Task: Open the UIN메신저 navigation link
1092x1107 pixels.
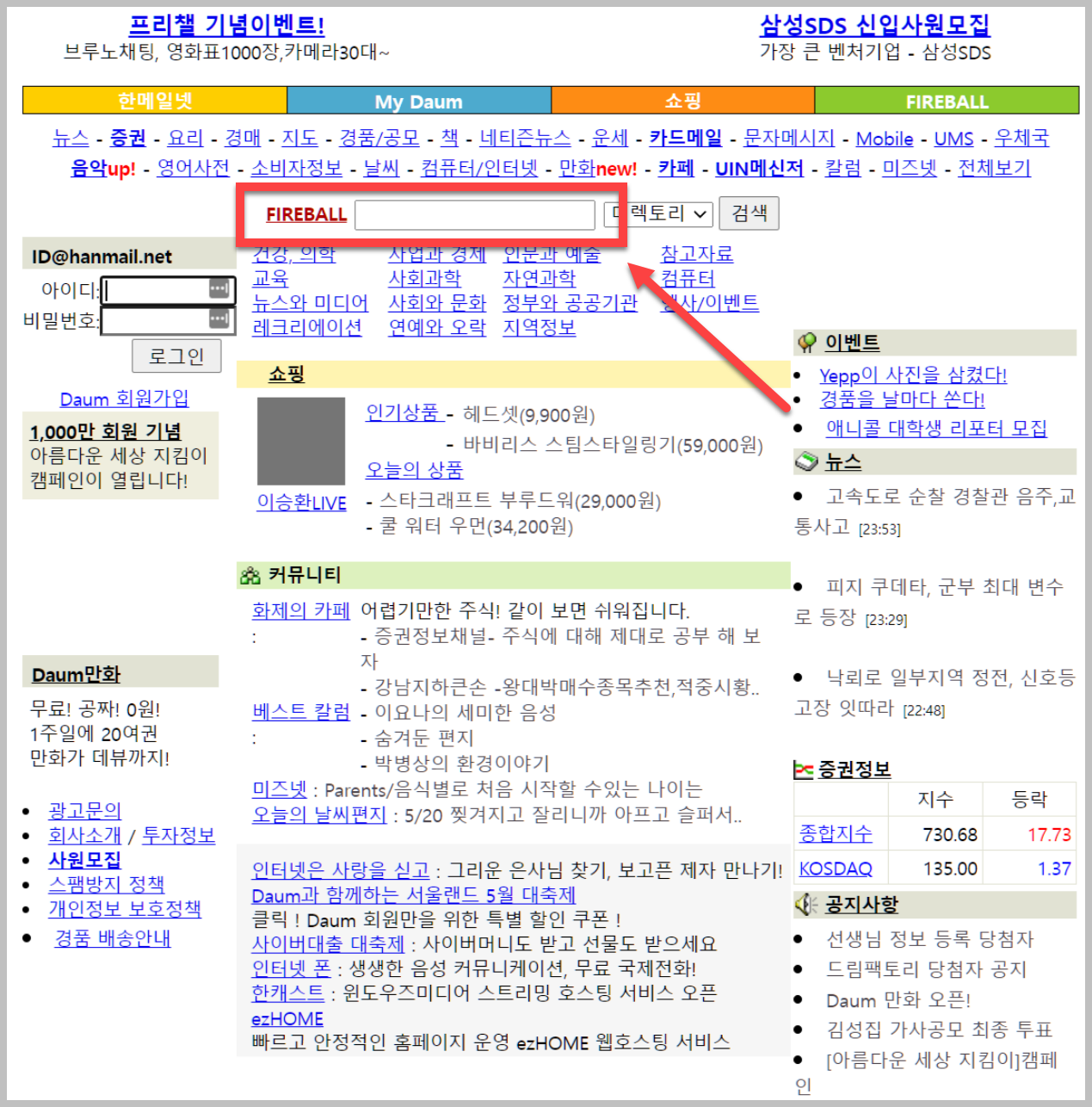Action: point(760,168)
